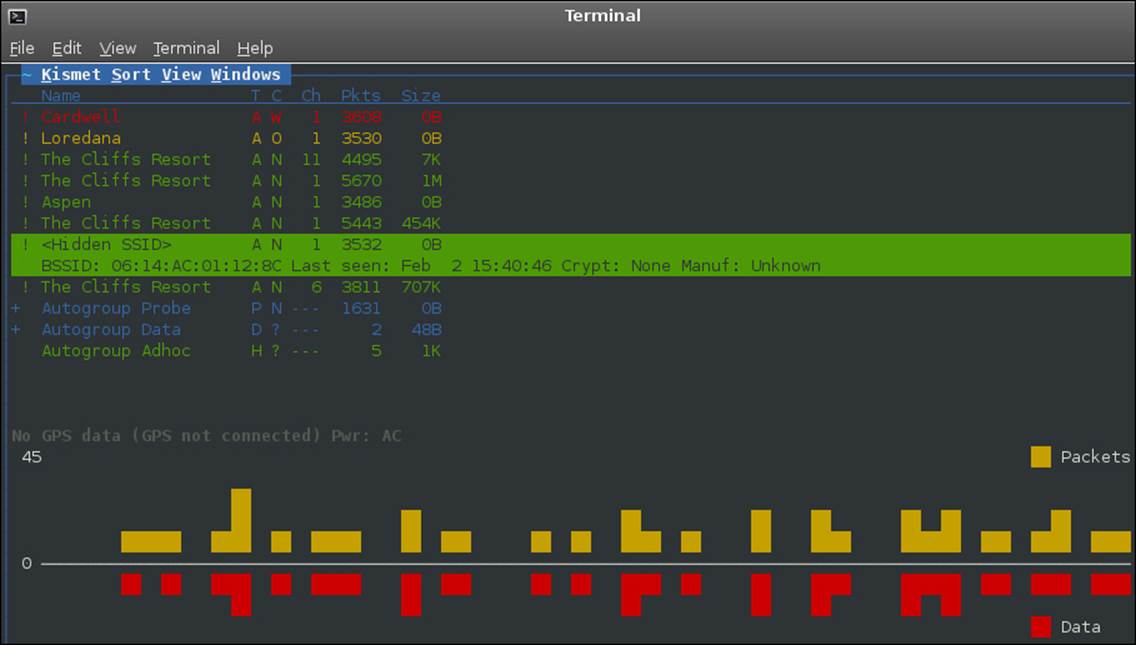1136x645 pixels.
Task: Click Cardwell's packet count 3608
Action: tap(361, 117)
